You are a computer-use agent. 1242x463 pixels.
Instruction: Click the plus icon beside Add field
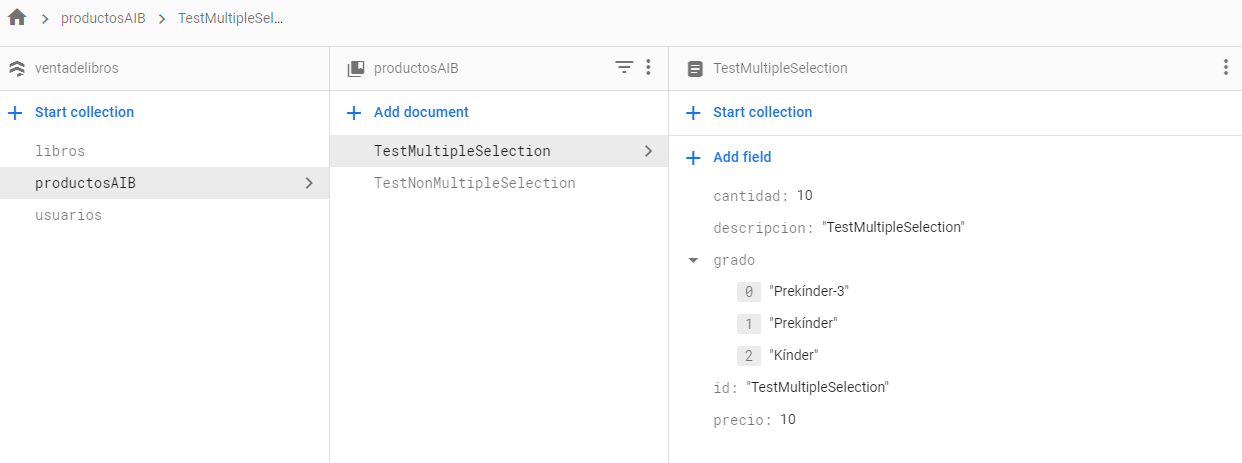click(x=693, y=158)
